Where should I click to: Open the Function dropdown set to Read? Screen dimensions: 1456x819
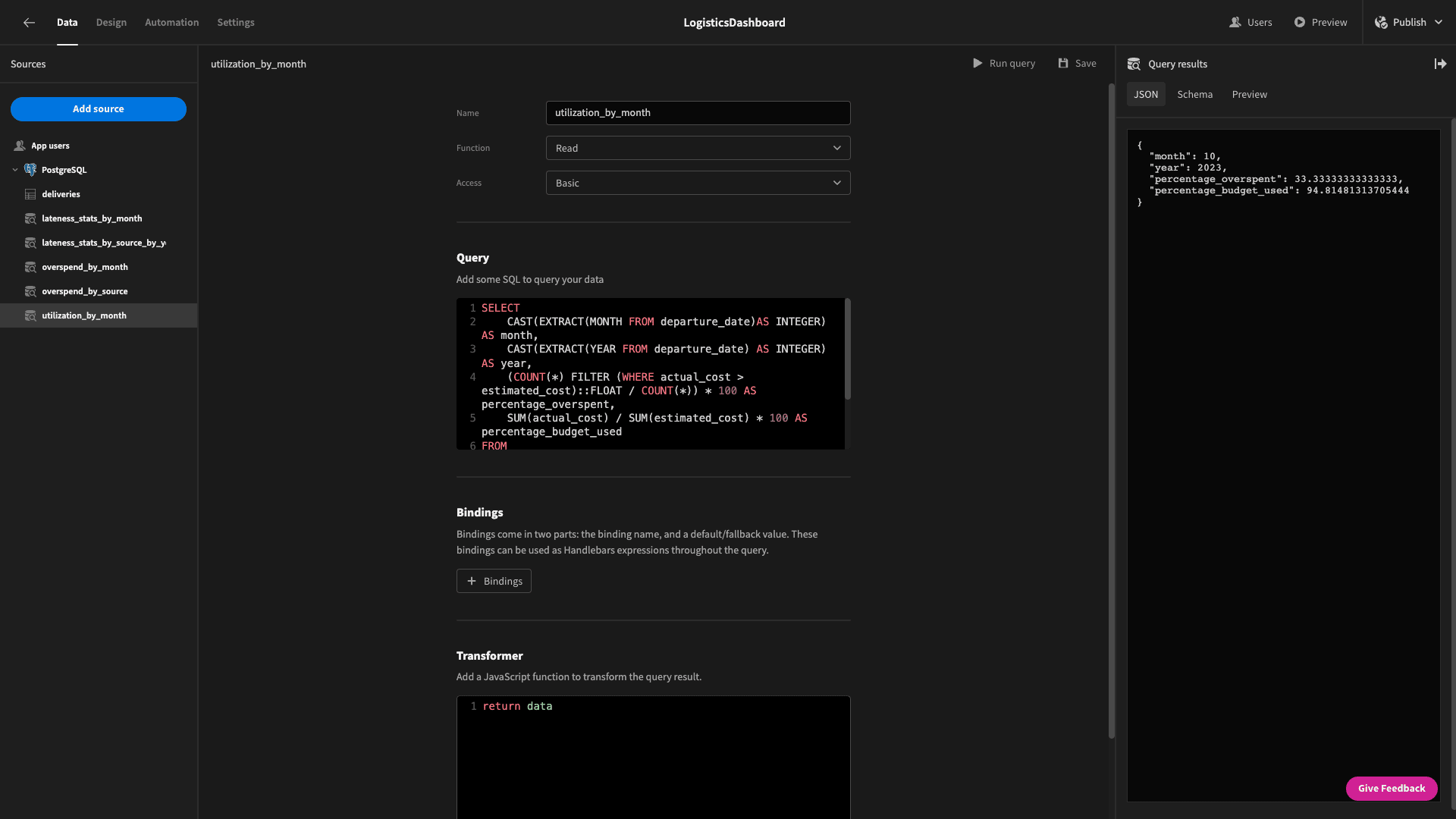[698, 149]
